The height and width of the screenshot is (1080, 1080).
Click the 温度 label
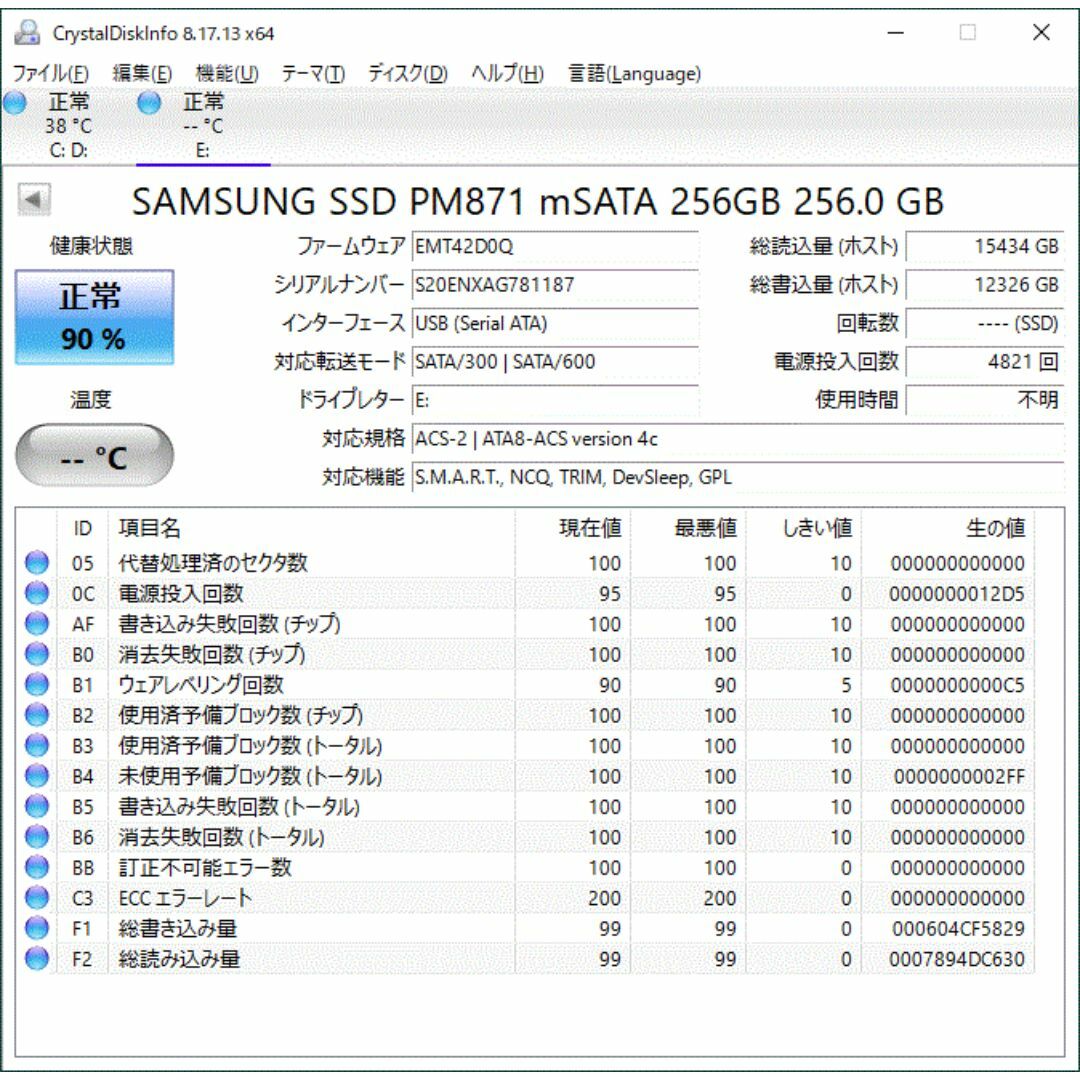pos(91,399)
